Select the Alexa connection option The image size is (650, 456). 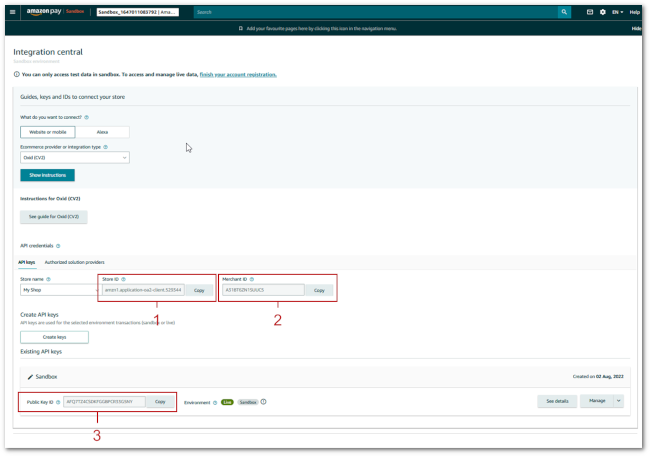[x=102, y=132]
